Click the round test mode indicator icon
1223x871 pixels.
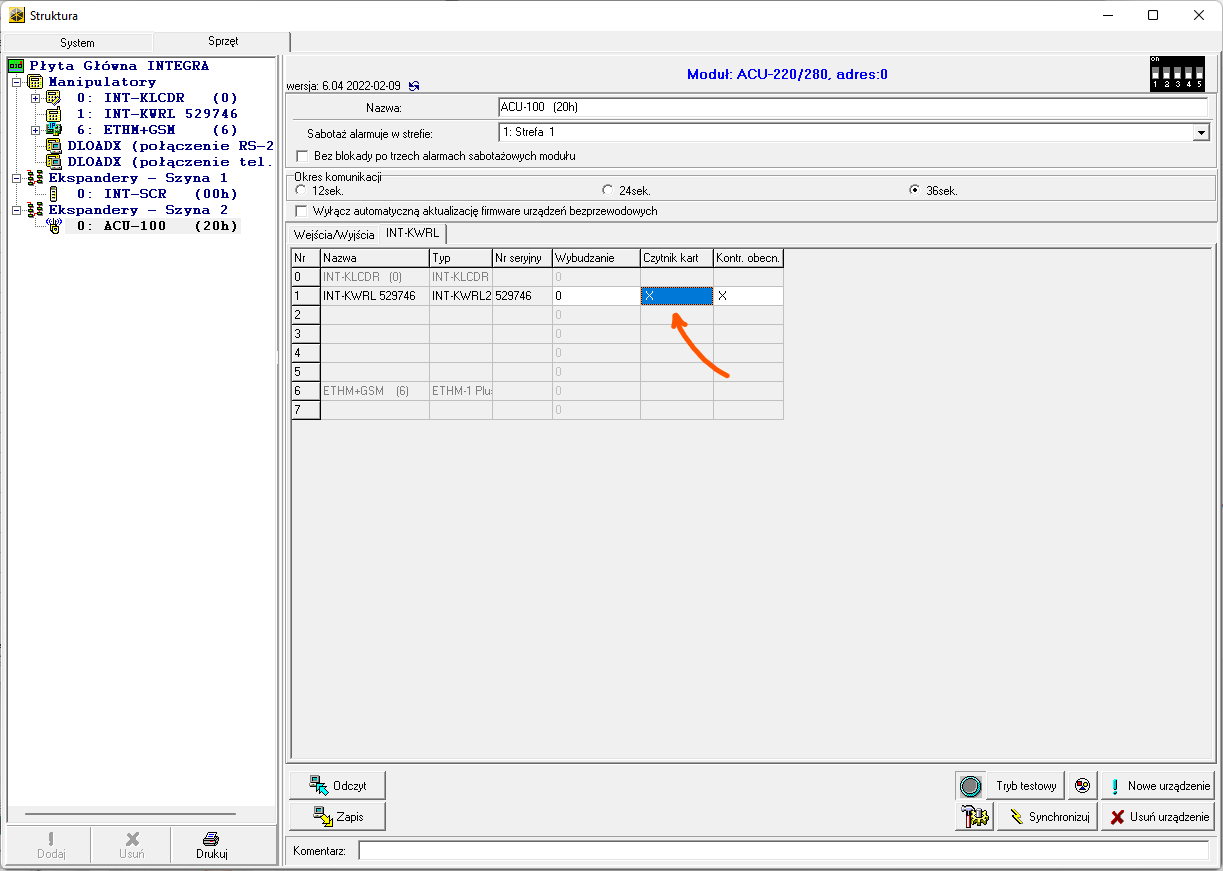coord(970,786)
